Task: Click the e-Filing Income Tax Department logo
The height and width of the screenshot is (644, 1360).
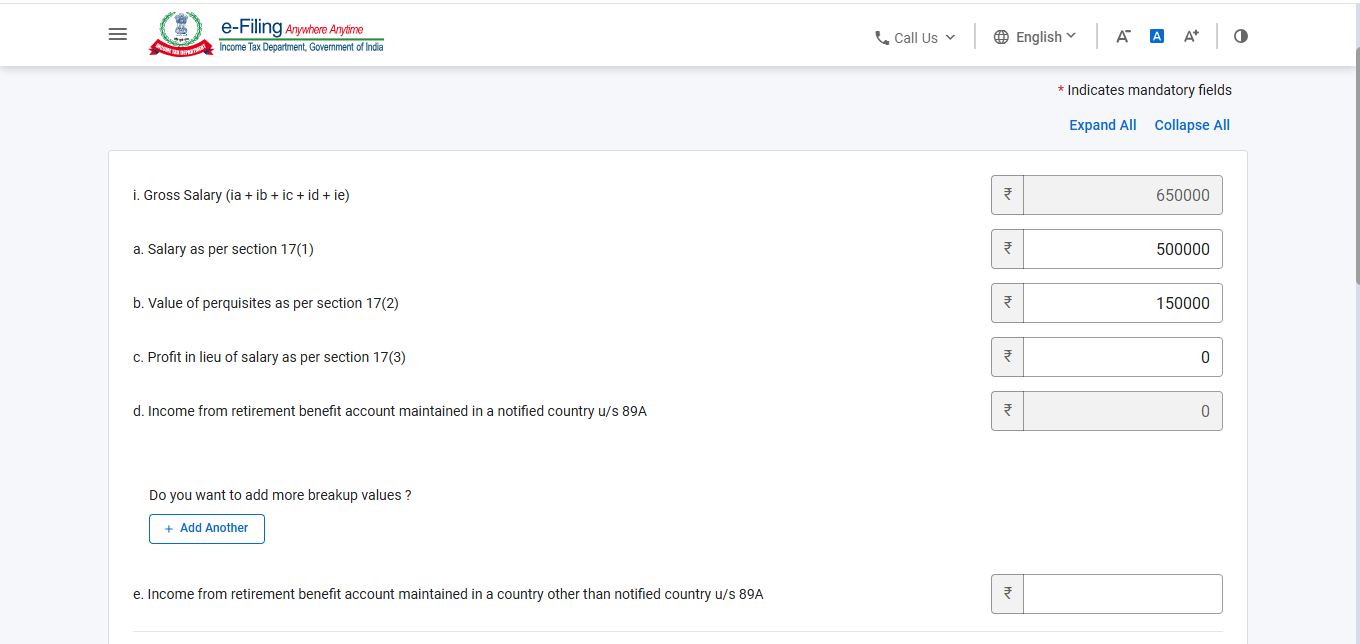Action: pos(267,34)
